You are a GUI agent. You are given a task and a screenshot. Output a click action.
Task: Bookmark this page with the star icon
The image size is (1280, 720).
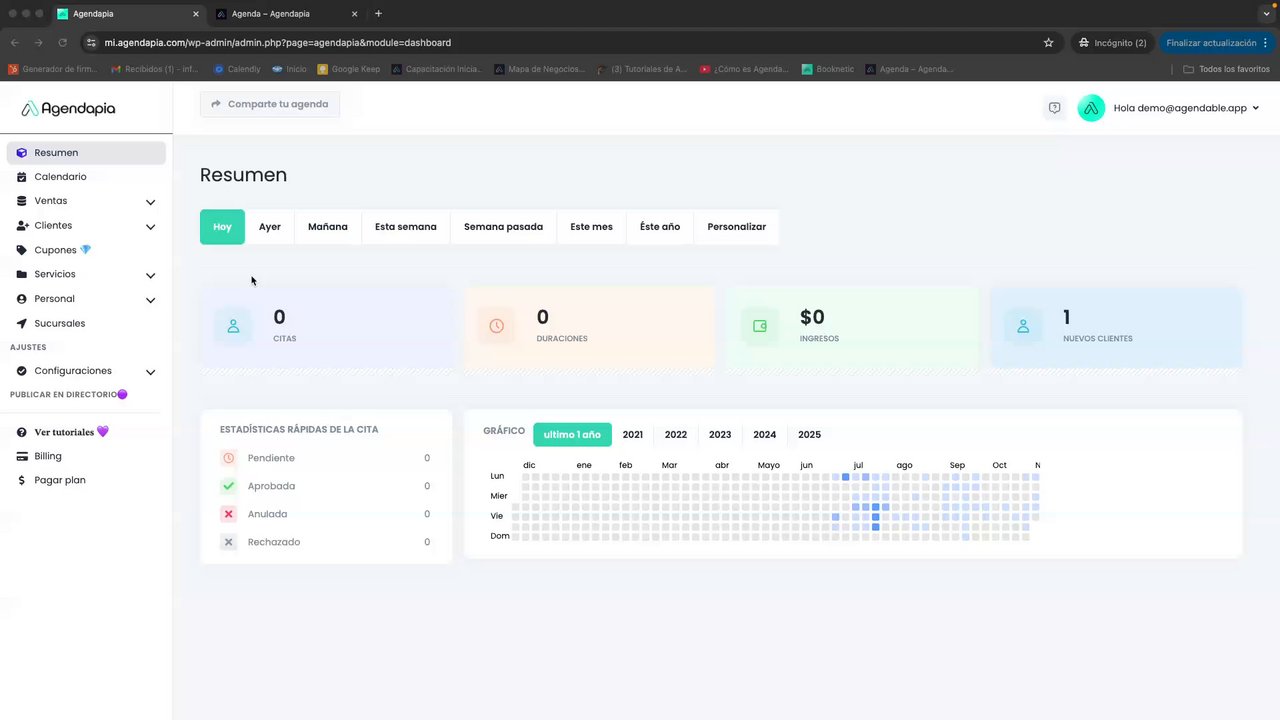click(x=1048, y=43)
